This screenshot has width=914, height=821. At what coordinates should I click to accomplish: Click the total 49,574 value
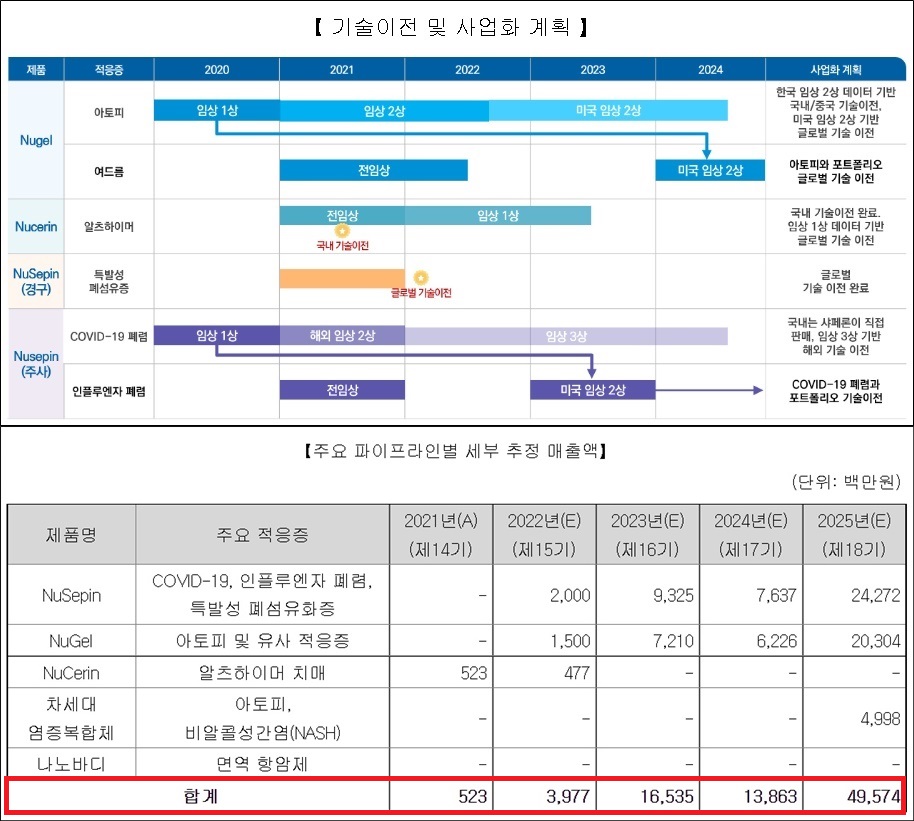tap(873, 797)
